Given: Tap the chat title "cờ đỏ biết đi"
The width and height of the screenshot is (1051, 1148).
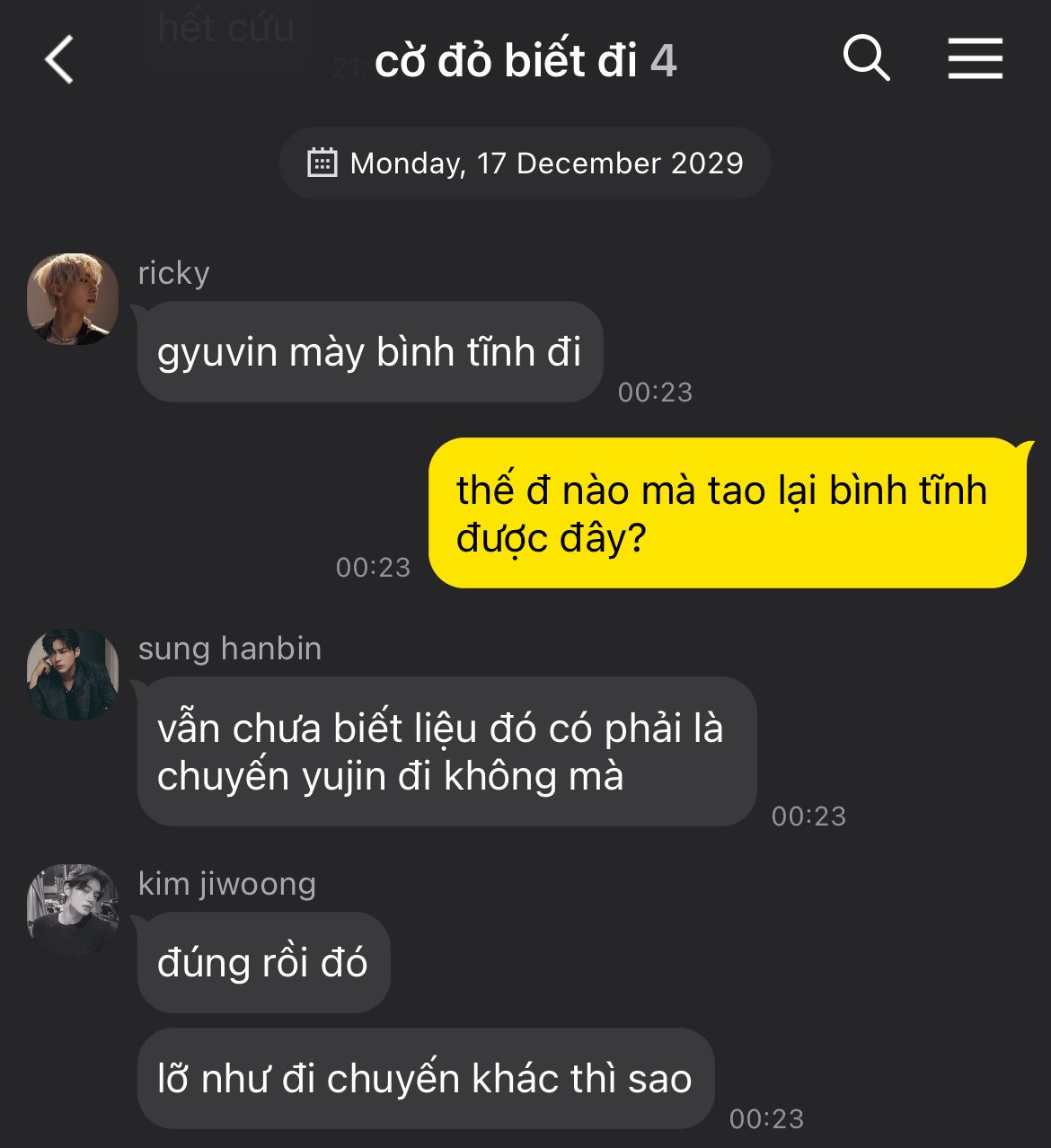Looking at the screenshot, I should [x=506, y=61].
